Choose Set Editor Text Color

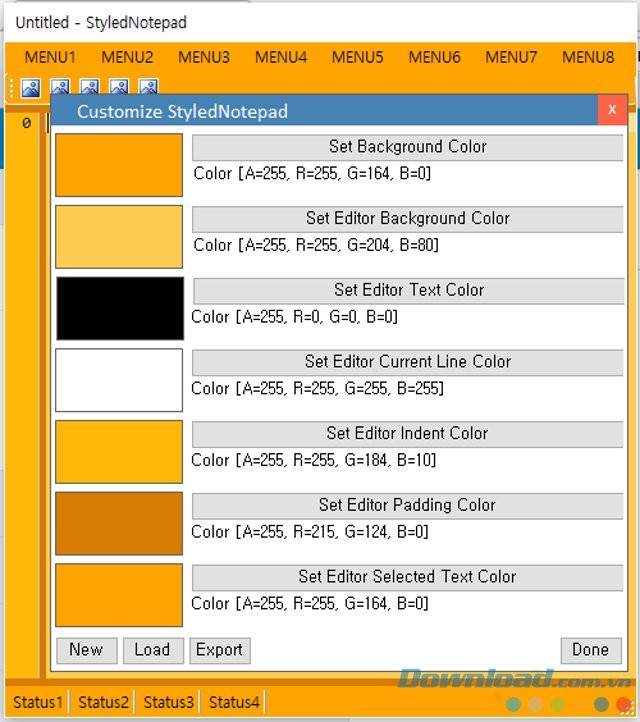click(x=408, y=290)
